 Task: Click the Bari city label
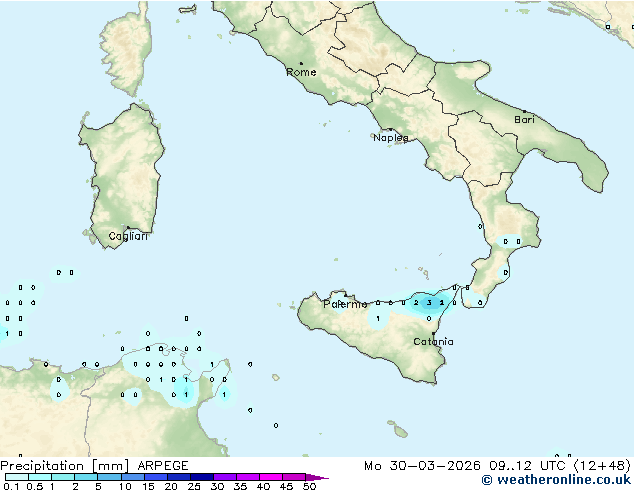[524, 119]
